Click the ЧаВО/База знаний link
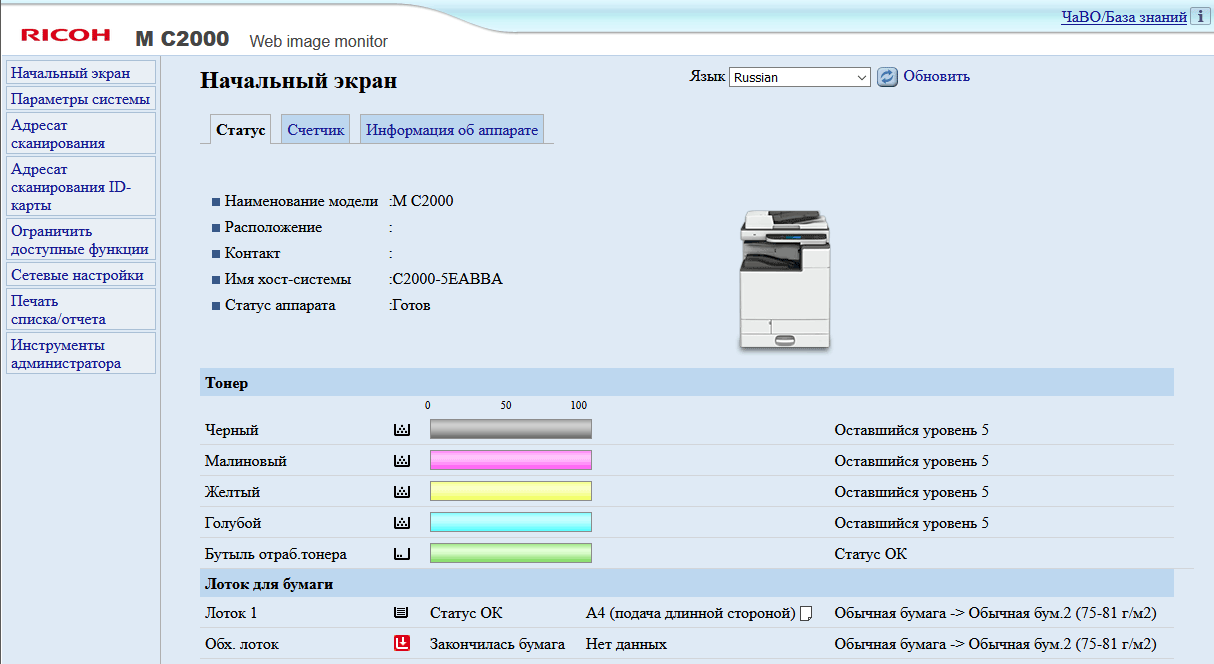Image resolution: width=1214 pixels, height=664 pixels. 1124,17
